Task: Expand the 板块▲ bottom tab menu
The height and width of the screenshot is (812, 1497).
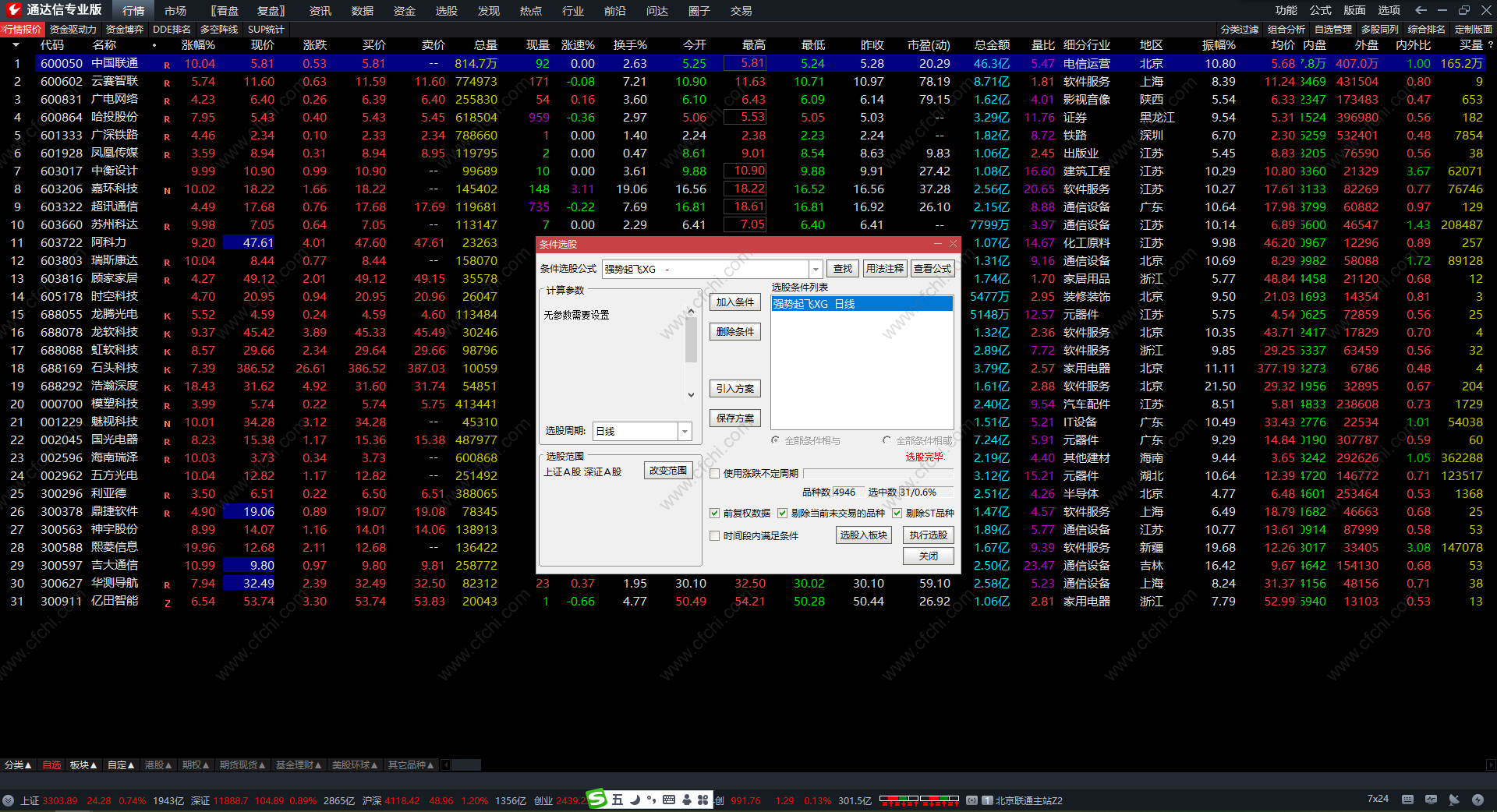Action: tap(83, 765)
